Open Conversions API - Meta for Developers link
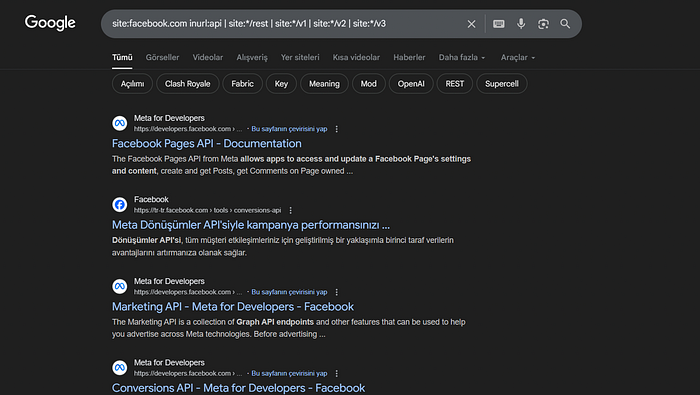This screenshot has width=700, height=395. (238, 388)
